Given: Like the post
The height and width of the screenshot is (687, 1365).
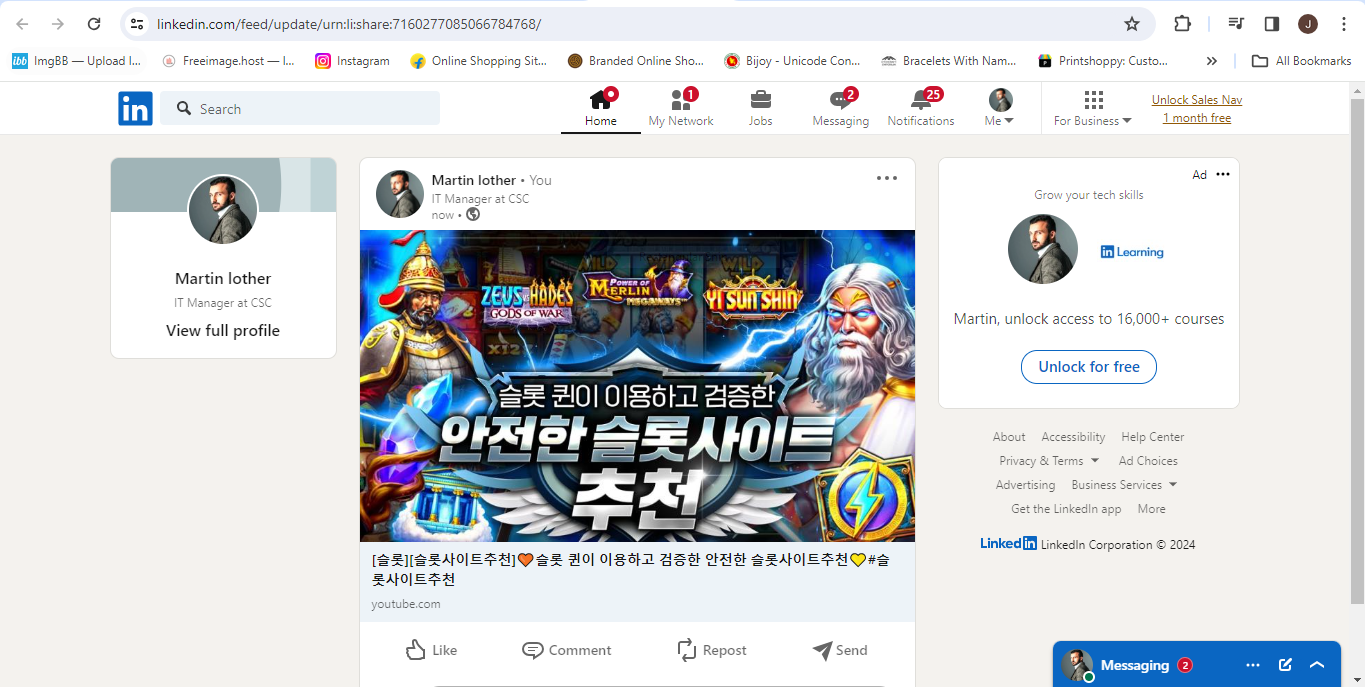Looking at the screenshot, I should [431, 650].
